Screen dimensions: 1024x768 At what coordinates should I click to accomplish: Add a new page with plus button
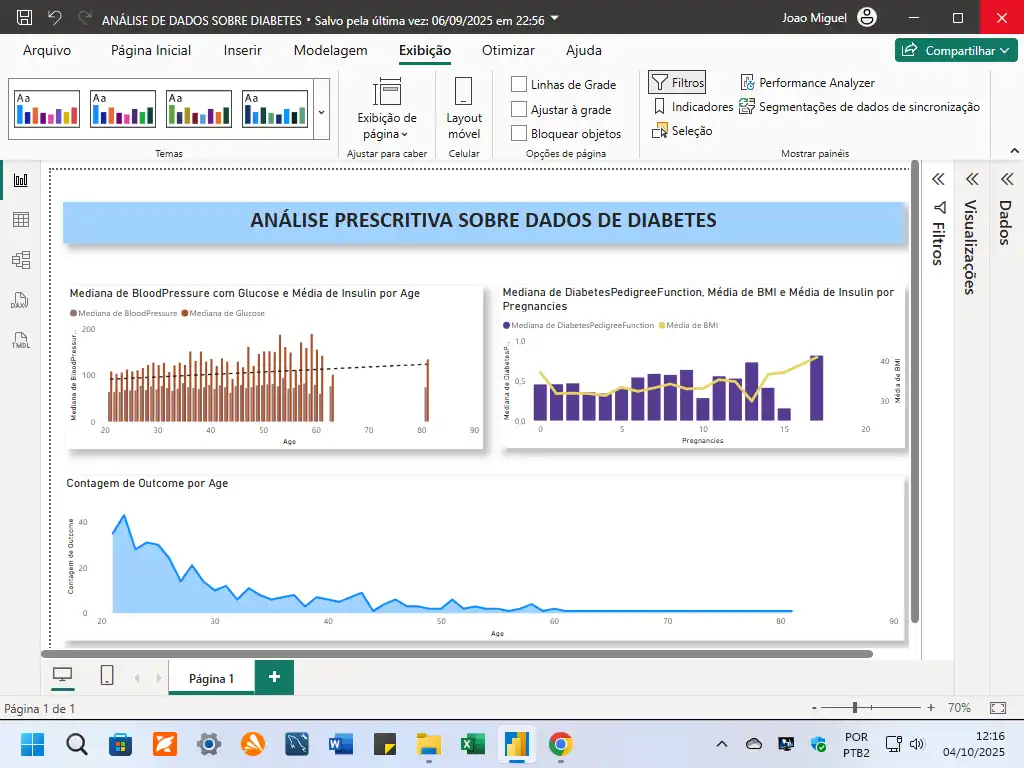tap(274, 677)
